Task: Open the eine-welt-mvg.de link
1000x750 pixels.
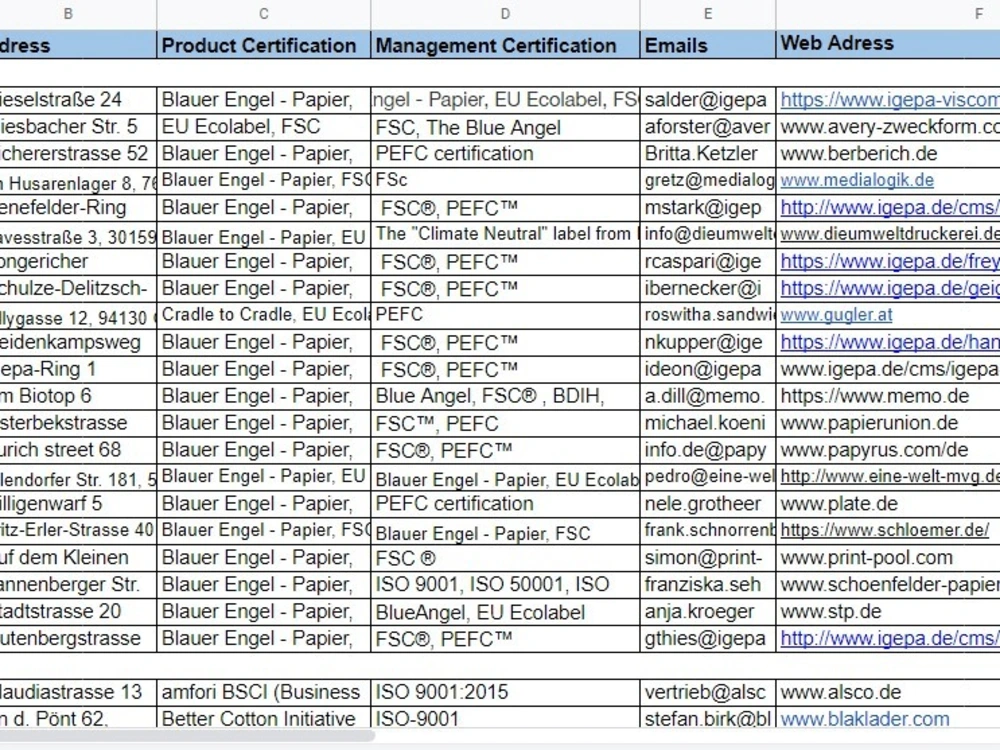Action: tap(890, 476)
